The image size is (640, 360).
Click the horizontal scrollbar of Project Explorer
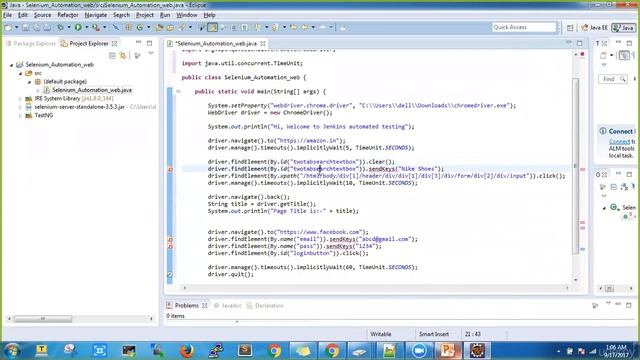coord(43,318)
